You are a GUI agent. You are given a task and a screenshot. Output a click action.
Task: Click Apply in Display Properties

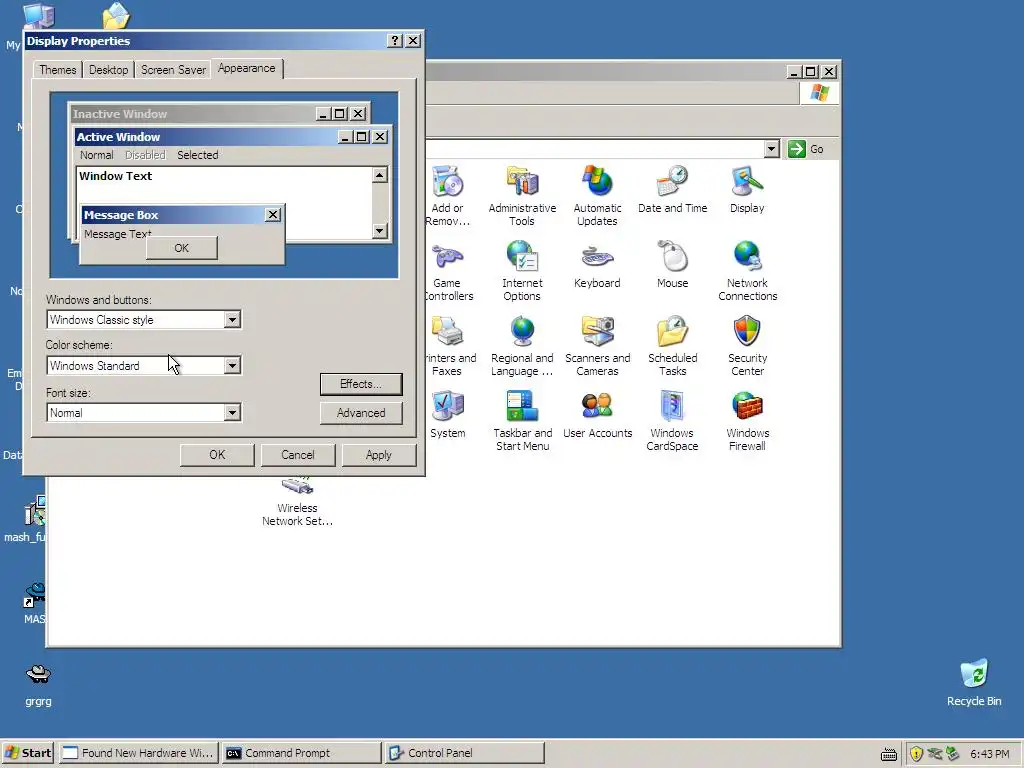pyautogui.click(x=379, y=455)
